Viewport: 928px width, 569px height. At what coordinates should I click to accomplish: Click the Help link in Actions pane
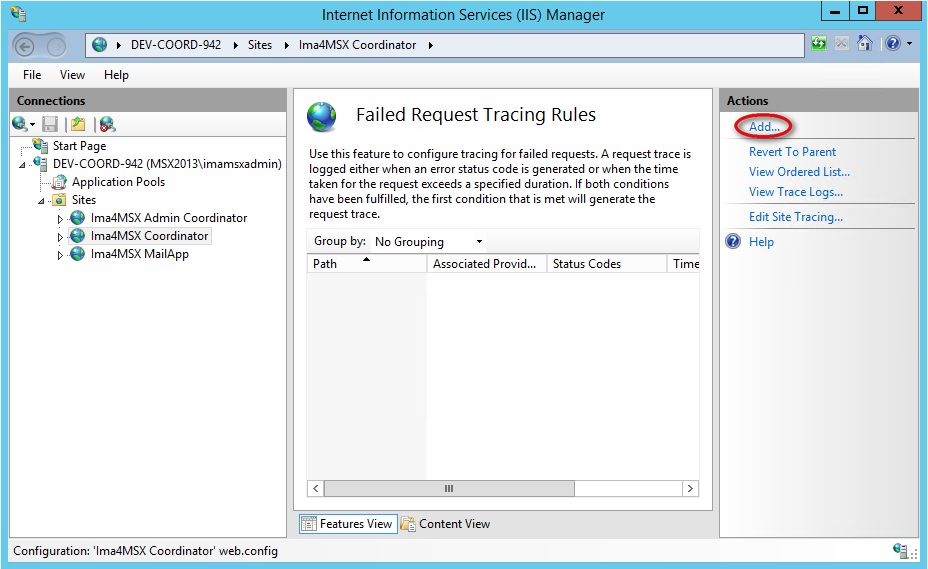tap(761, 242)
